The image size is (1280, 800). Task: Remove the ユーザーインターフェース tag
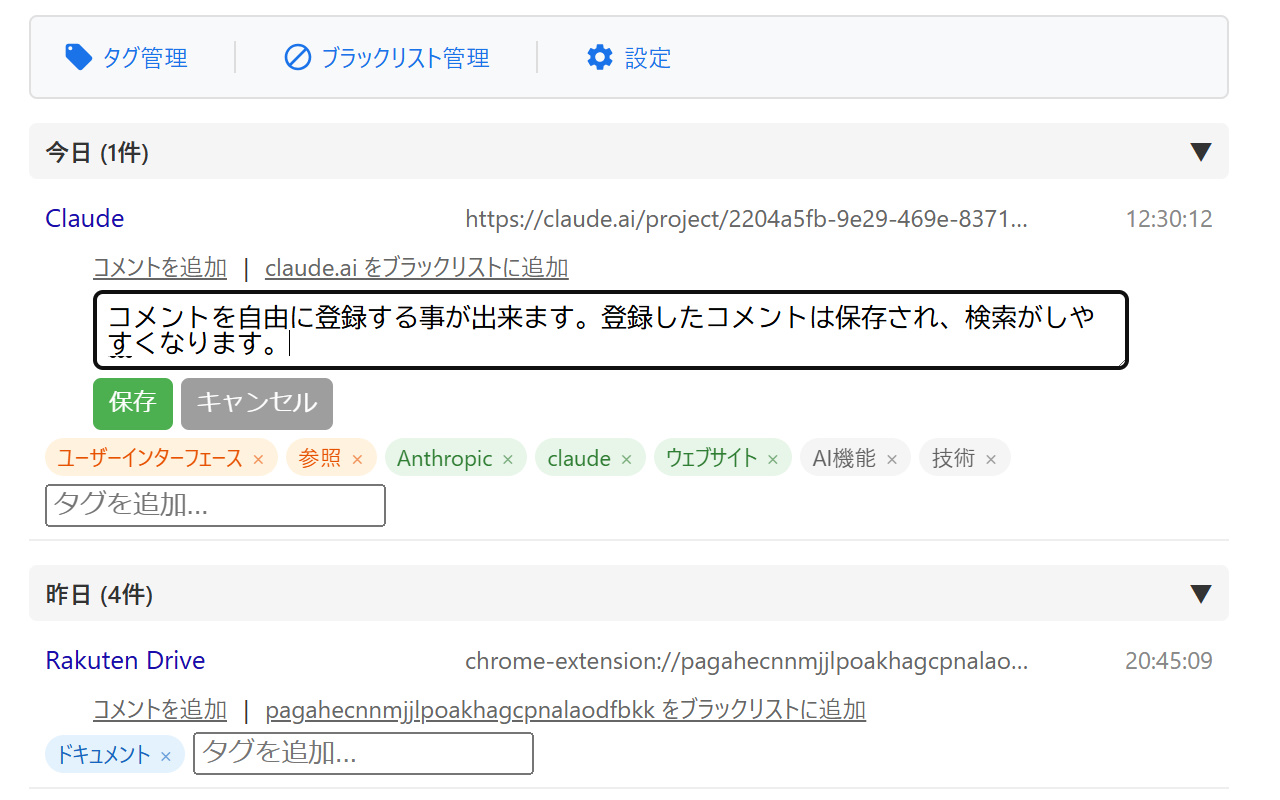(258, 459)
